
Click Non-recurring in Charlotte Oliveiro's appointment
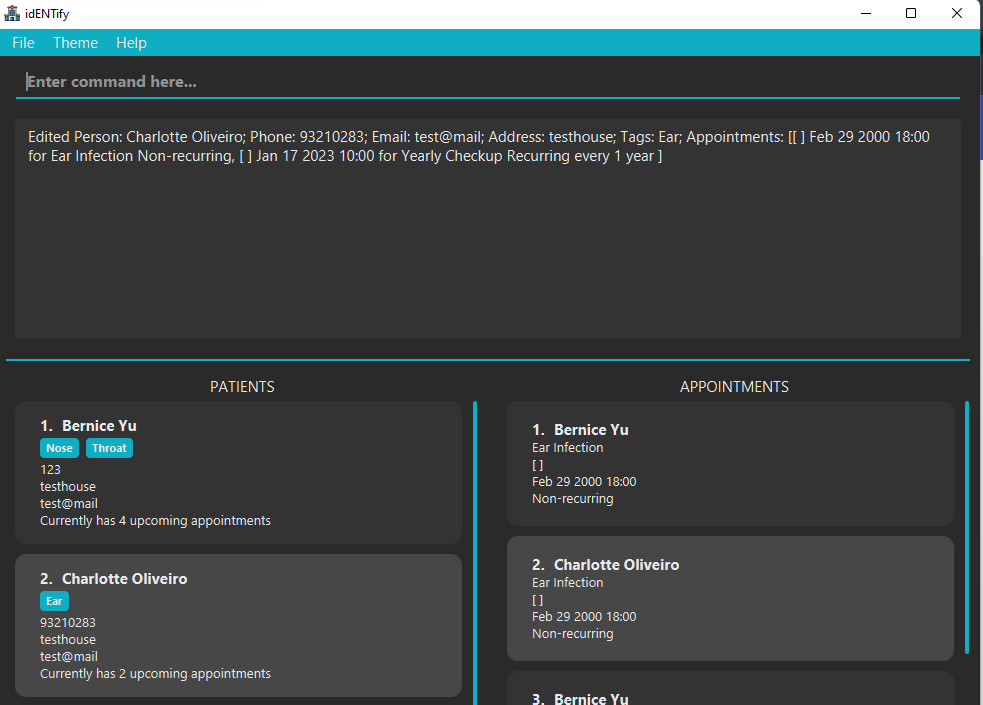[572, 634]
